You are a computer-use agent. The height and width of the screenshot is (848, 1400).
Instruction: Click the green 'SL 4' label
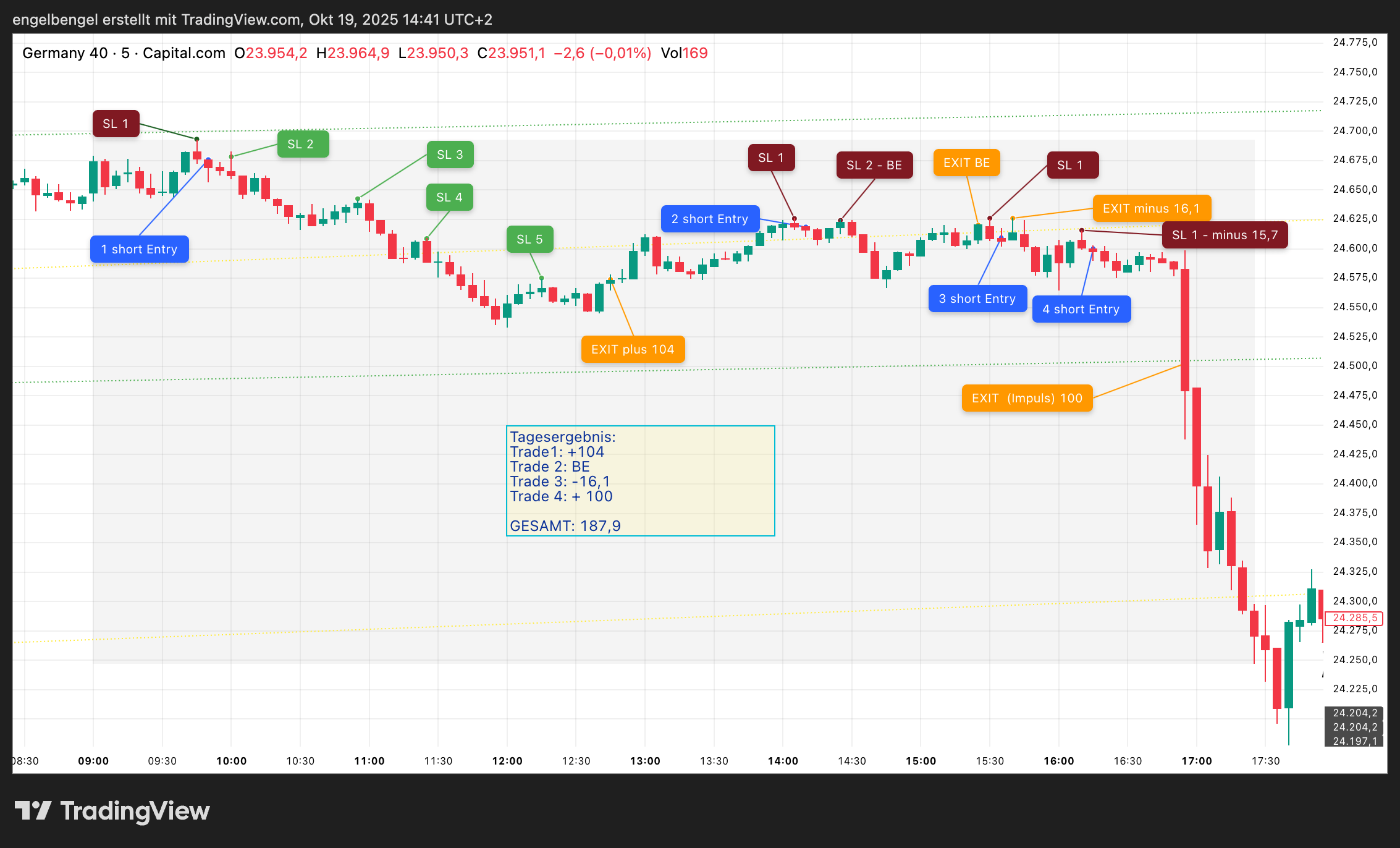(x=449, y=197)
